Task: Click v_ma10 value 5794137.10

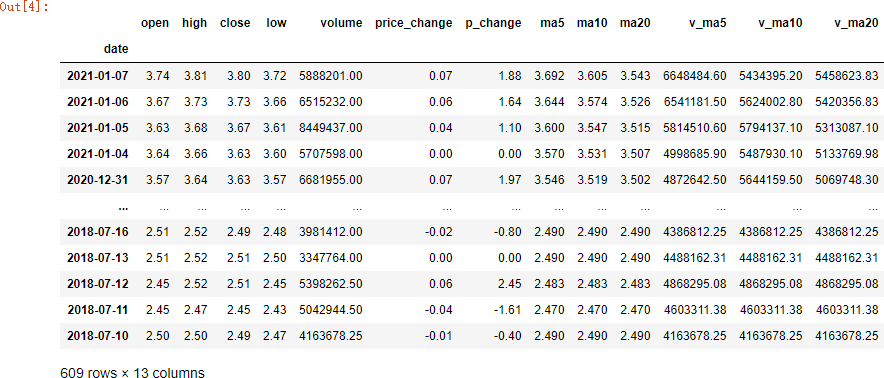Action: 770,128
